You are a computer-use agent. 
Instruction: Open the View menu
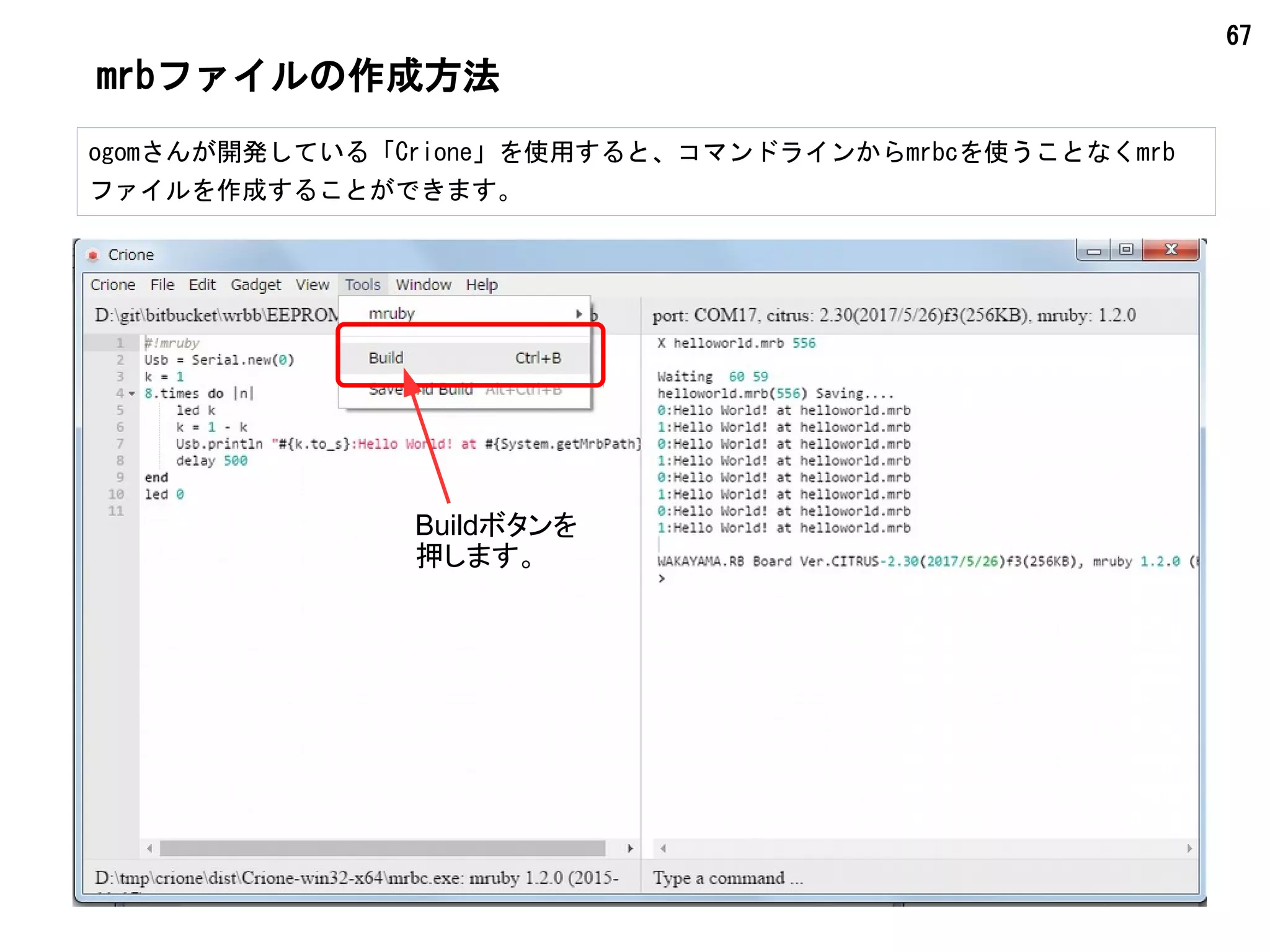click(x=312, y=284)
